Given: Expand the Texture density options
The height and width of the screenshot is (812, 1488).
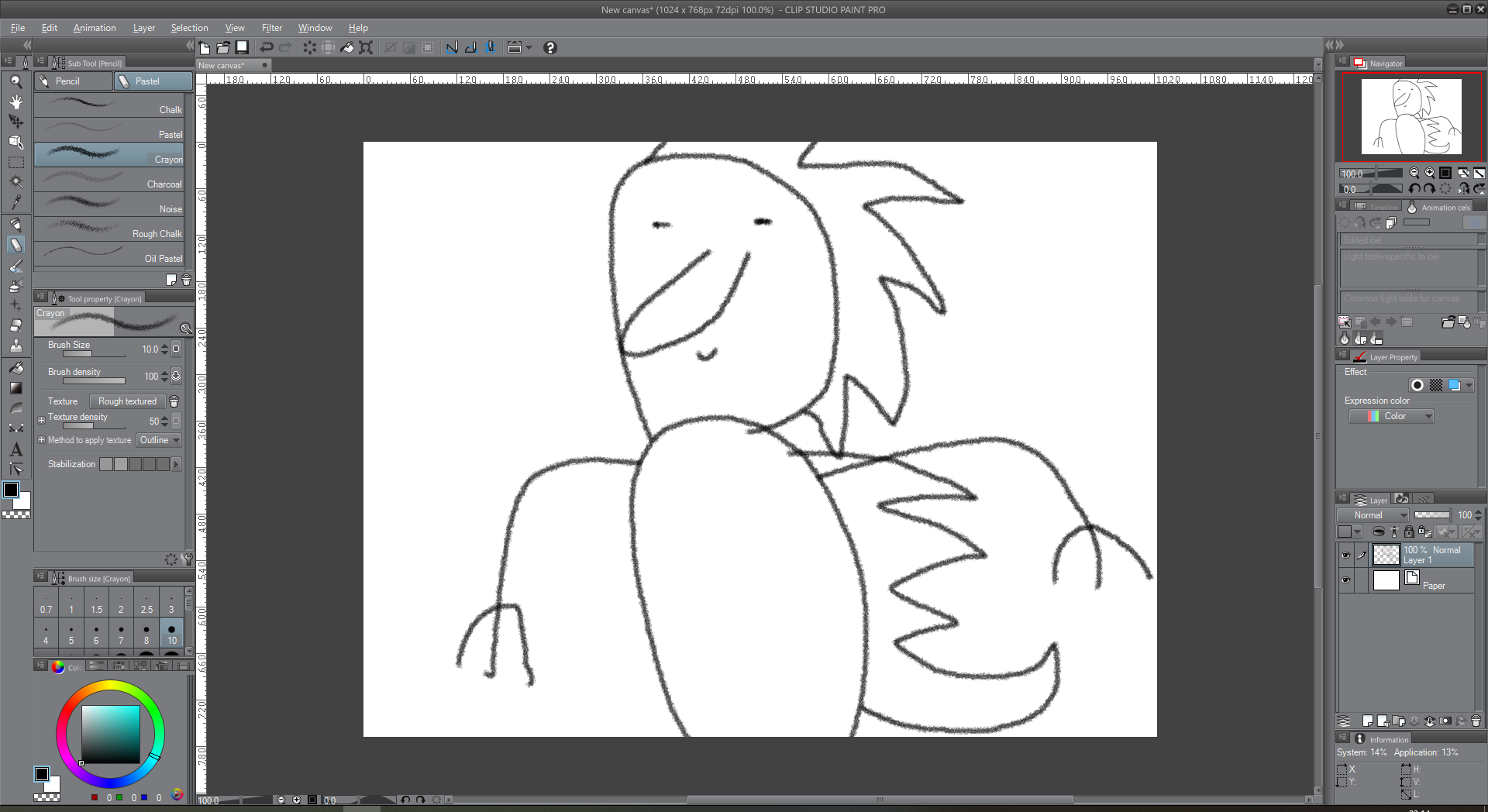Looking at the screenshot, I should pyautogui.click(x=41, y=421).
